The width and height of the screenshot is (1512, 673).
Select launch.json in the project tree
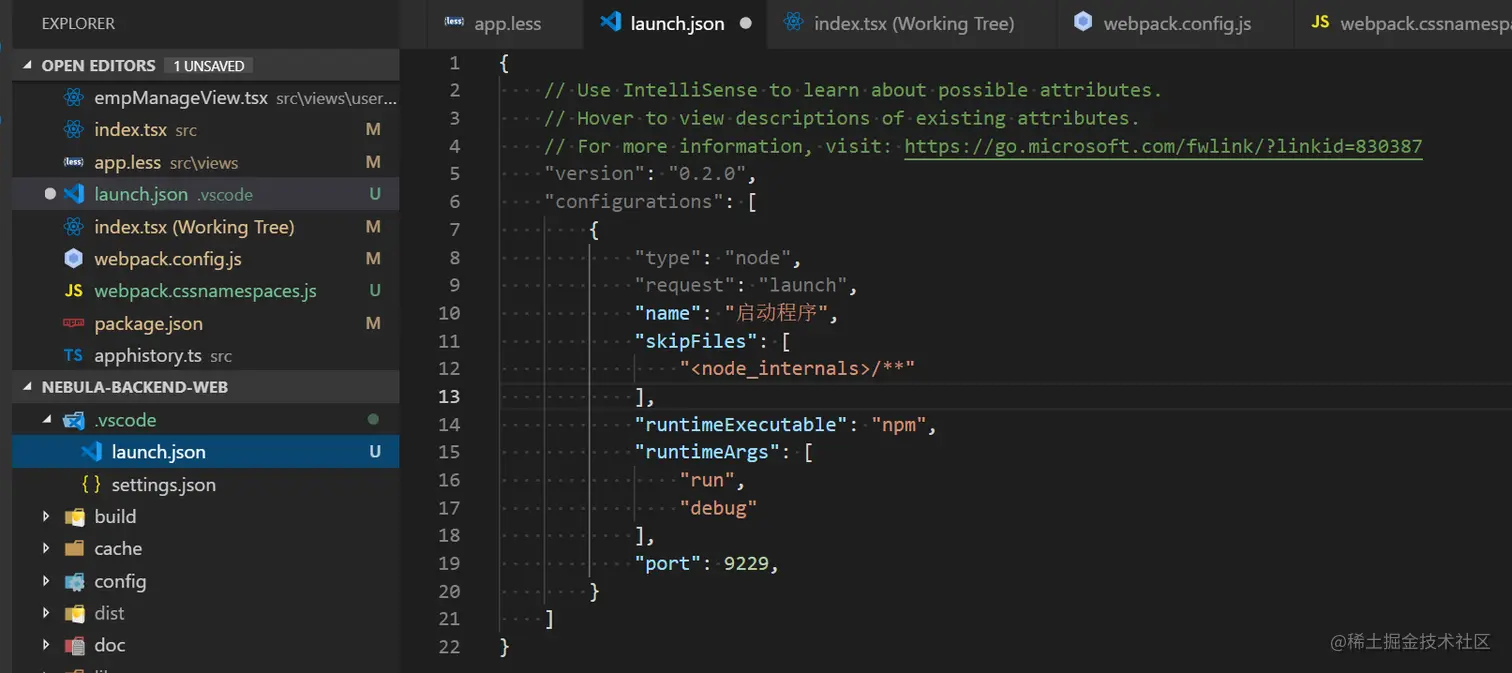pos(206,452)
